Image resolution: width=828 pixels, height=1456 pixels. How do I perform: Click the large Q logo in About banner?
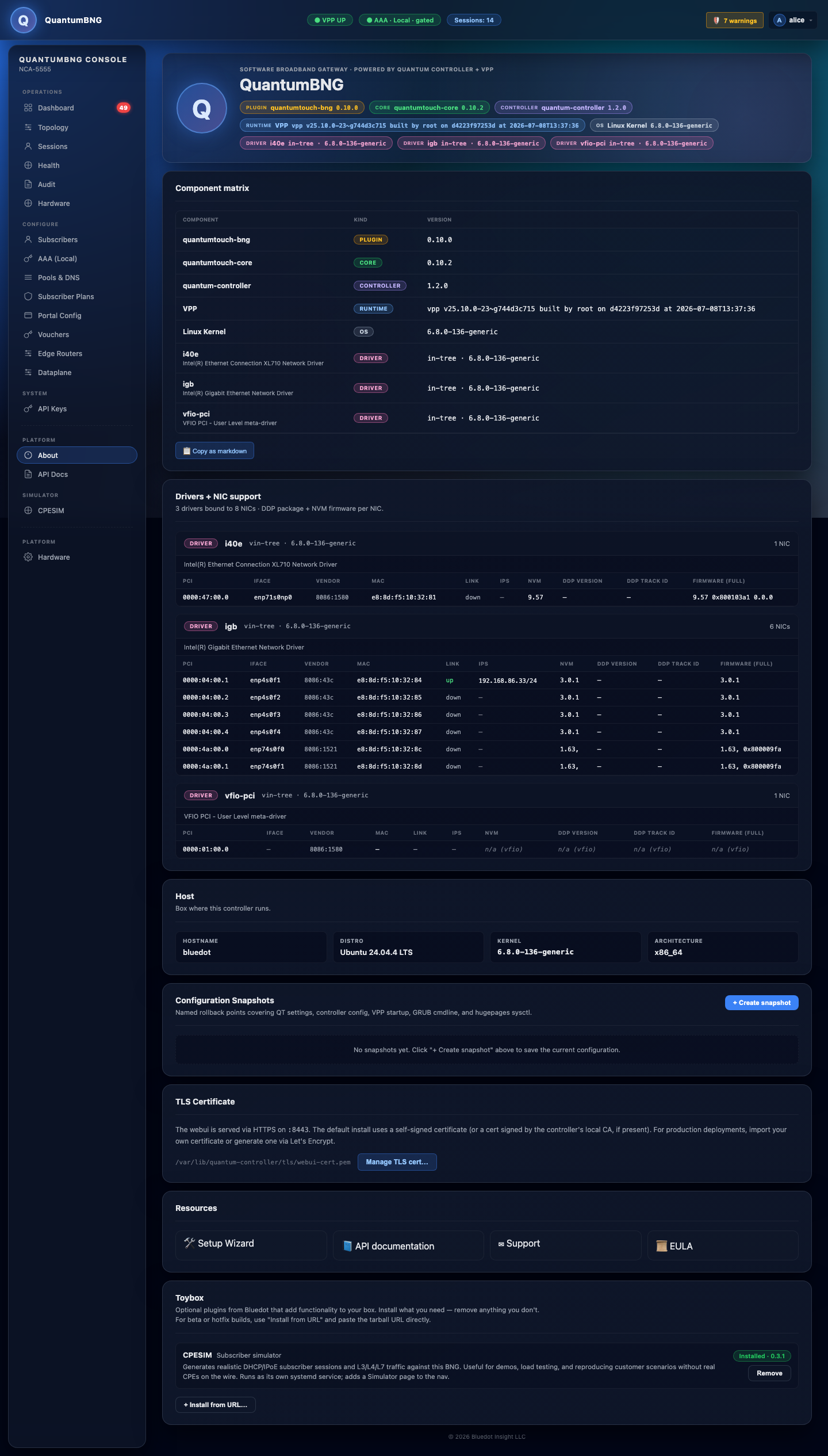(201, 108)
